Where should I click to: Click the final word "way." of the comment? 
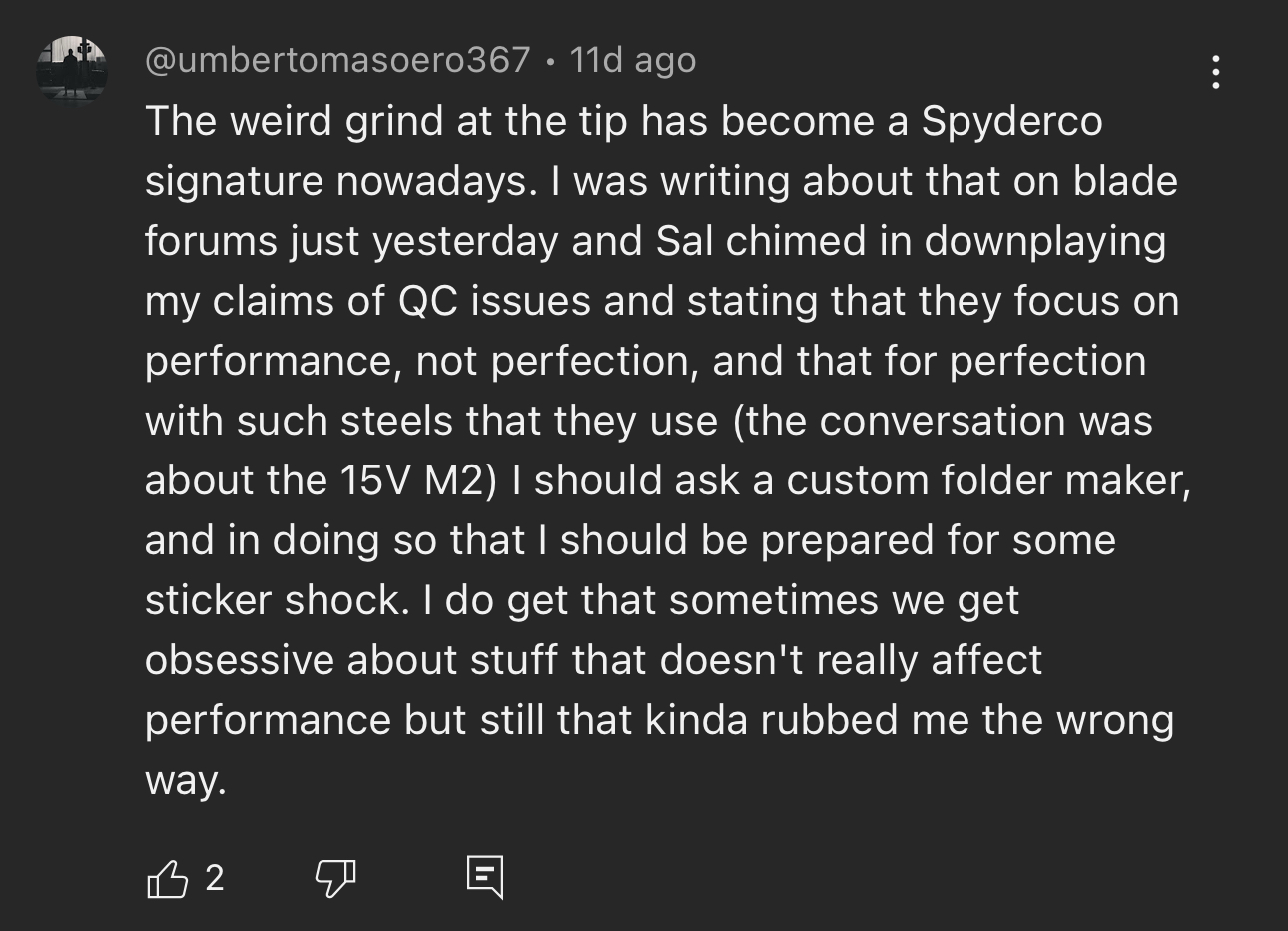tap(186, 780)
